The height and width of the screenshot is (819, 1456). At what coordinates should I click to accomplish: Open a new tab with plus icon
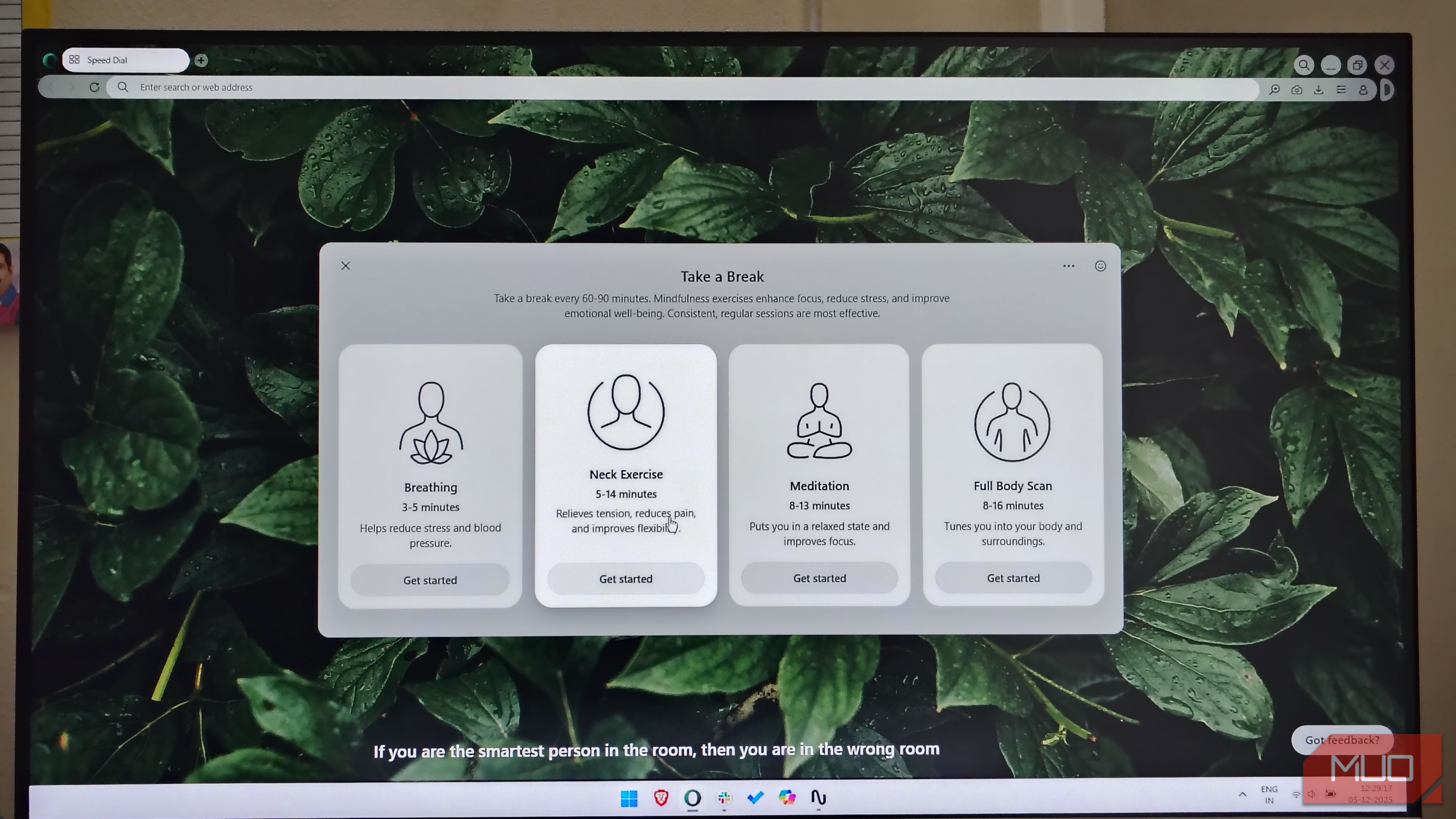[x=201, y=60]
